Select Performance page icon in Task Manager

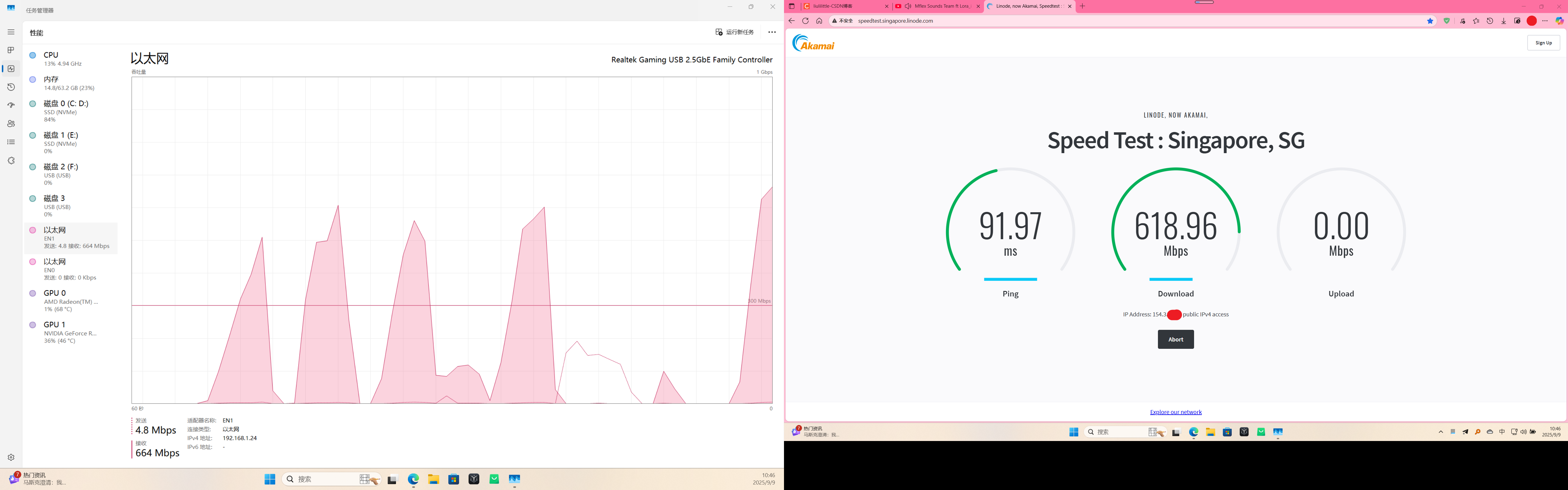[11, 69]
